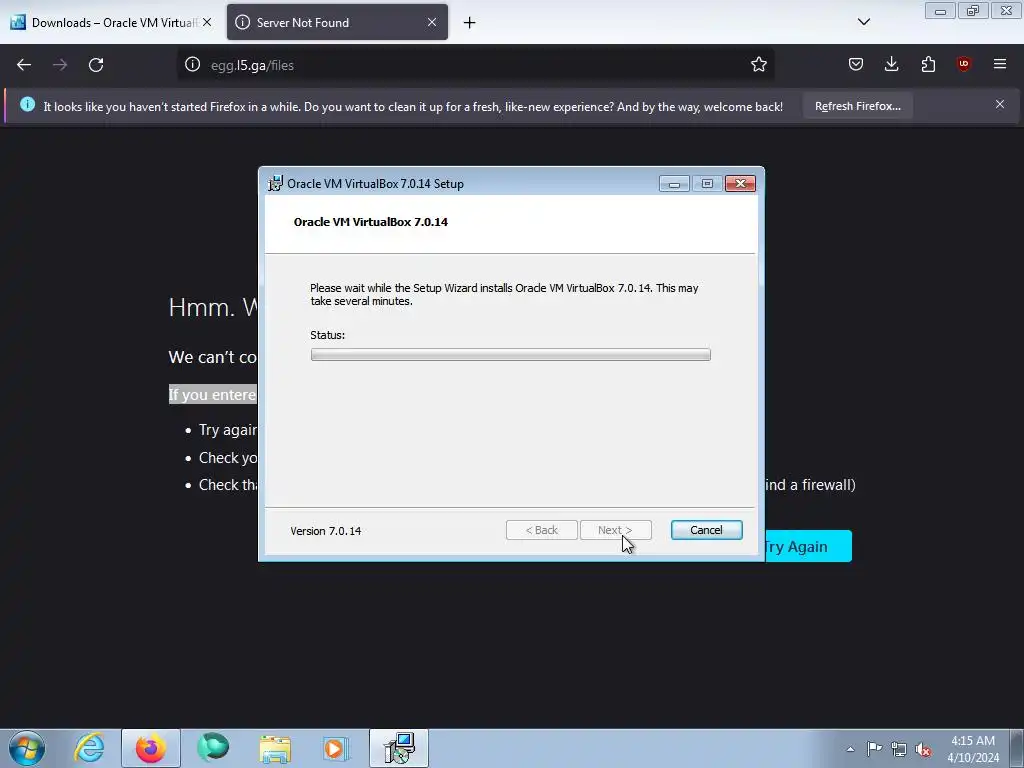1024x768 pixels.
Task: Minimize the Firefox browser window
Action: pyautogui.click(x=940, y=11)
